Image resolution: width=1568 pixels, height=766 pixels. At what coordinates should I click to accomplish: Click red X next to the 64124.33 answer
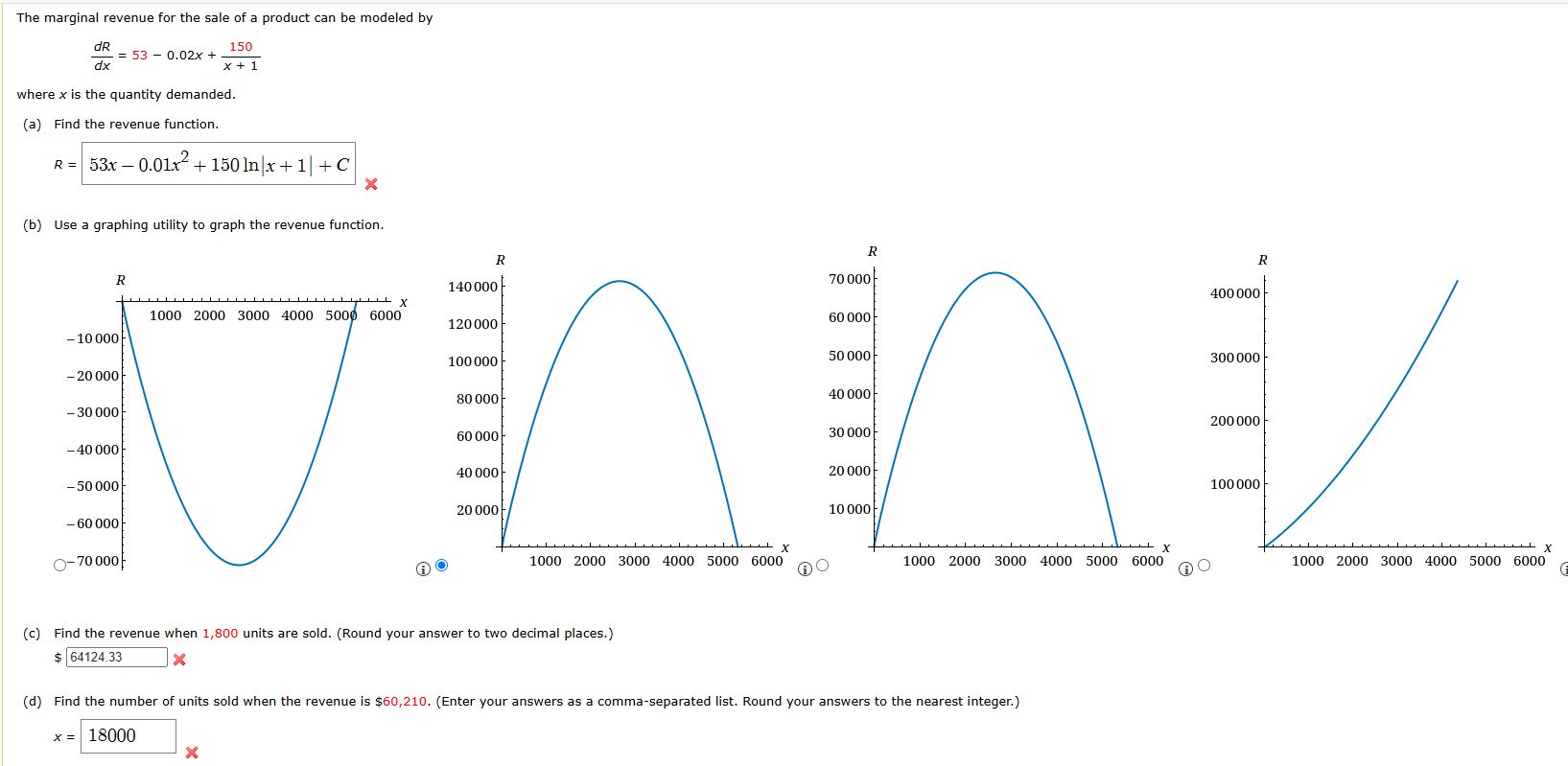[x=179, y=660]
